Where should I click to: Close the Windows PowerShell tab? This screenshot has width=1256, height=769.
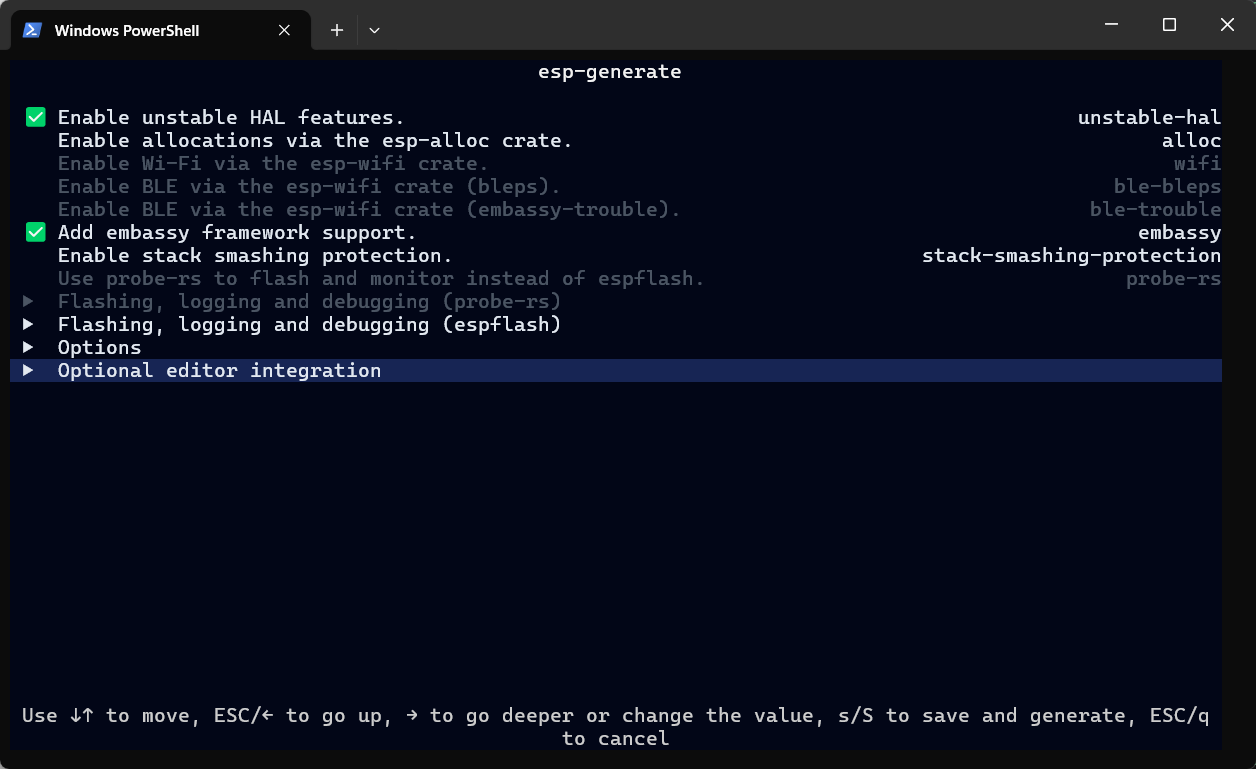tap(285, 30)
